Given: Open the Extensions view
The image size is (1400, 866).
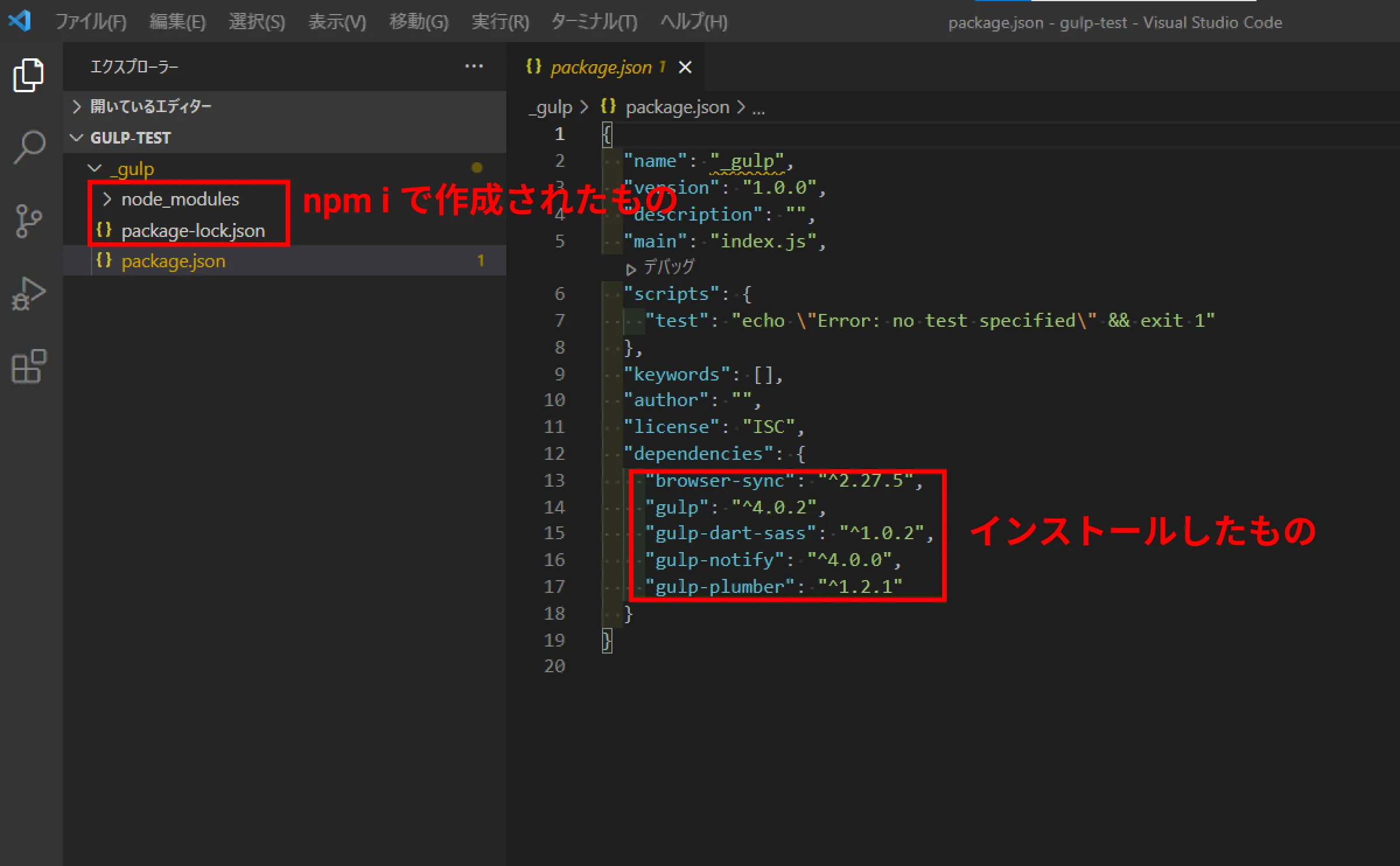Looking at the screenshot, I should tap(29, 366).
